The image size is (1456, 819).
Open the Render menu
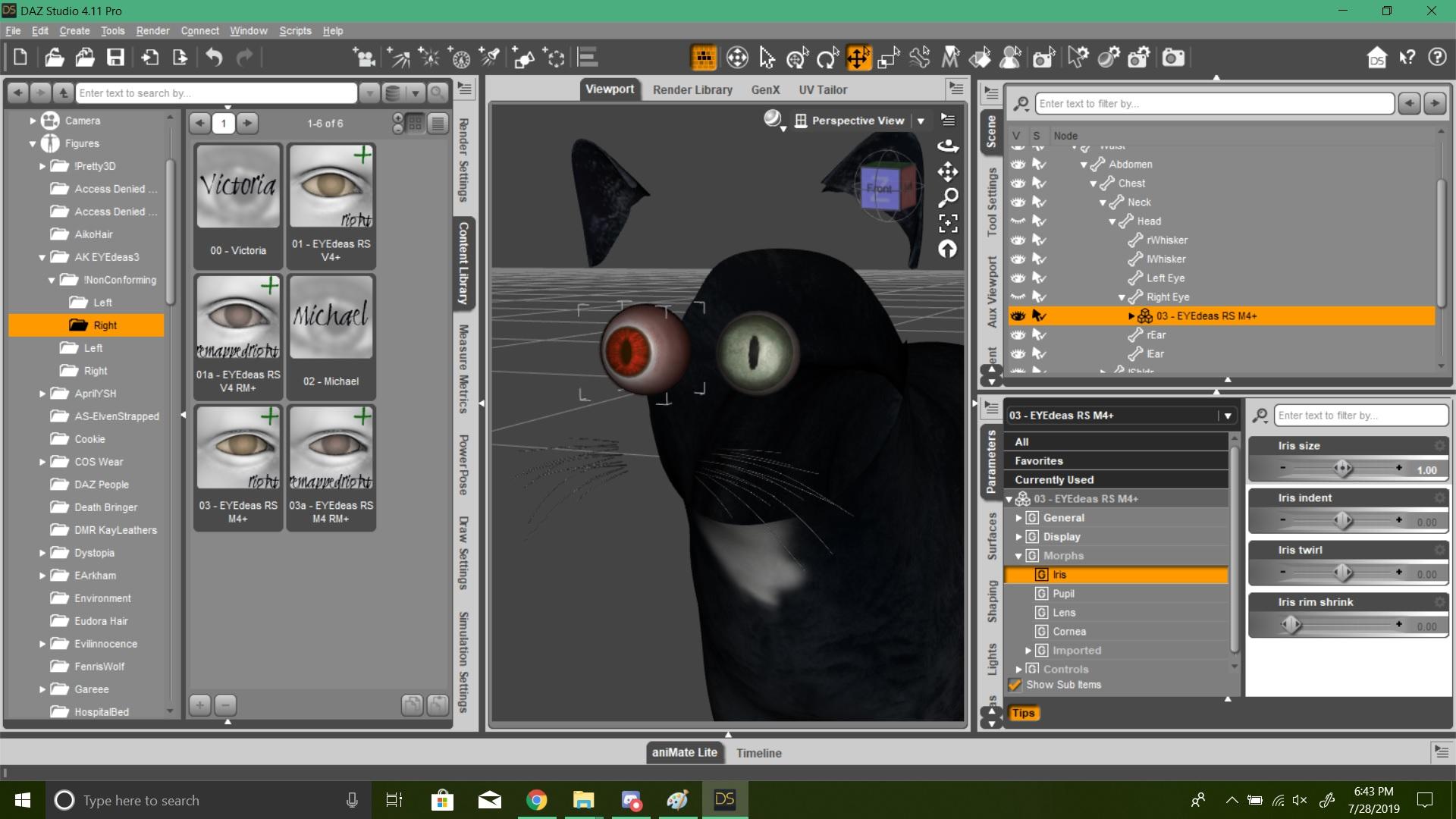click(152, 31)
